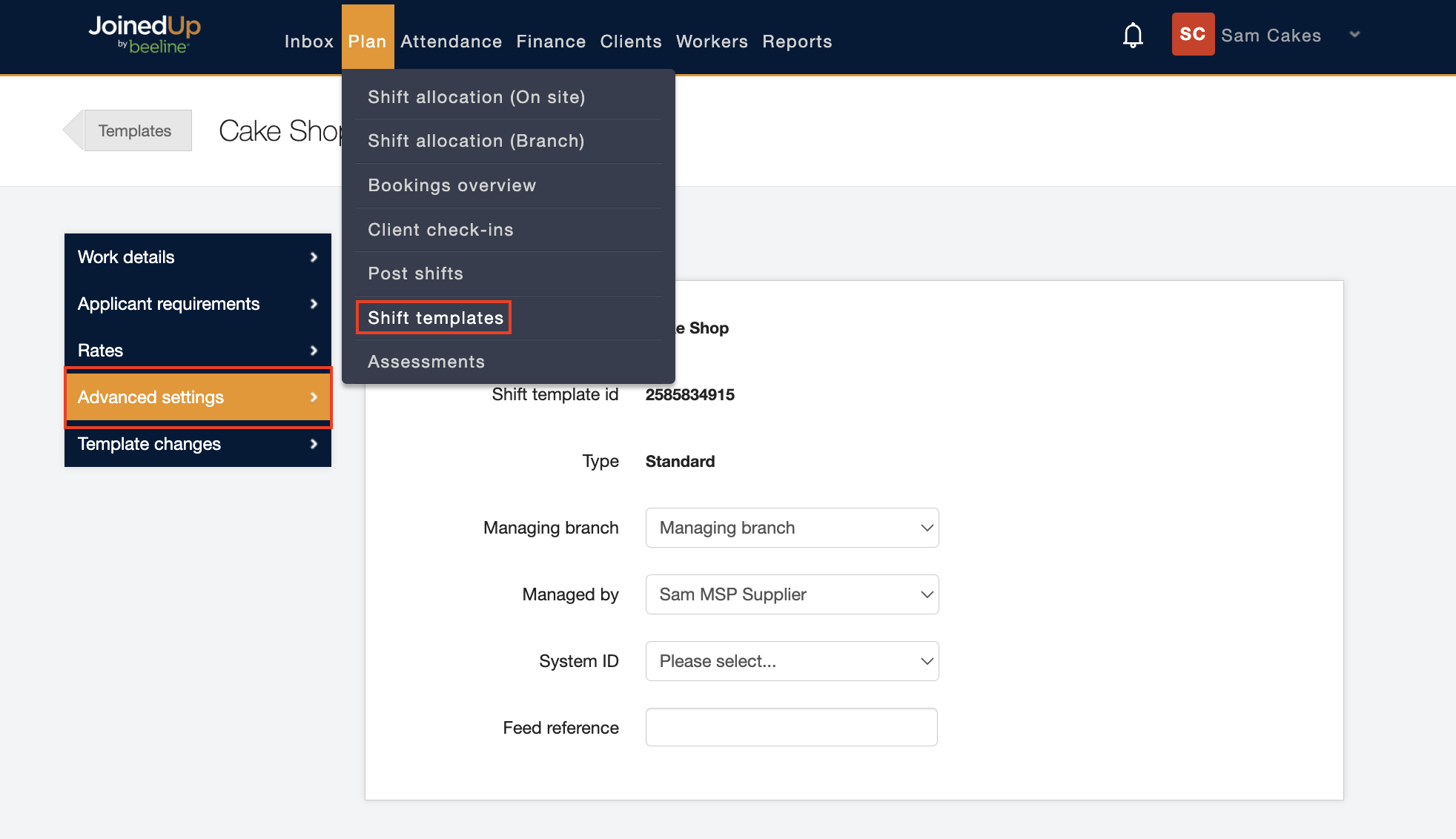Image resolution: width=1456 pixels, height=839 pixels.
Task: Expand the Sam Cakes account dropdown arrow
Action: point(1354,35)
